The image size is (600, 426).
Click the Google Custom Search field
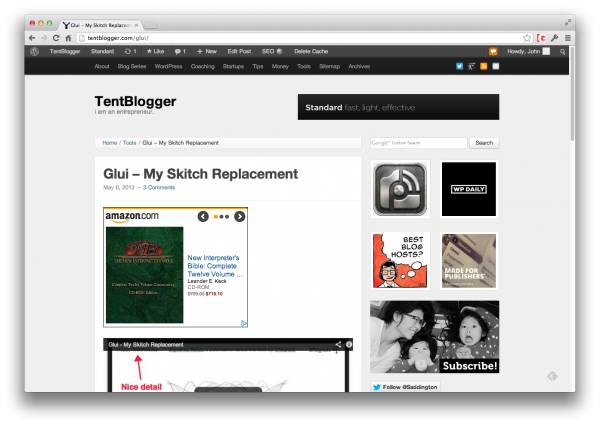coord(419,143)
